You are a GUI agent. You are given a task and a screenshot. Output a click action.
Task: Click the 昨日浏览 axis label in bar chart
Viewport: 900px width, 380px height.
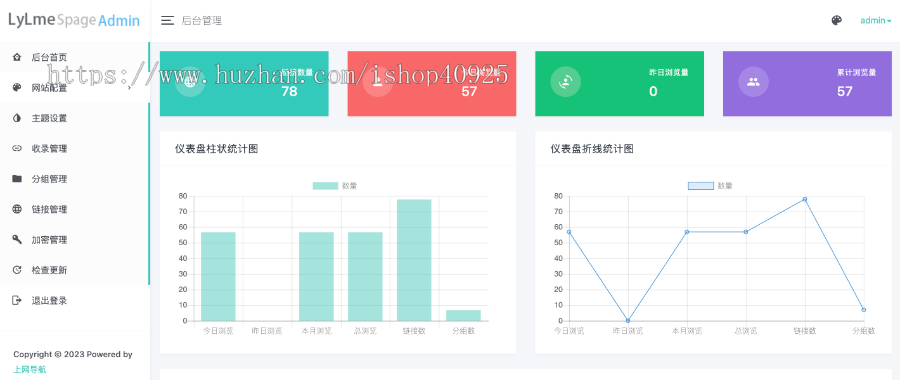pos(267,331)
